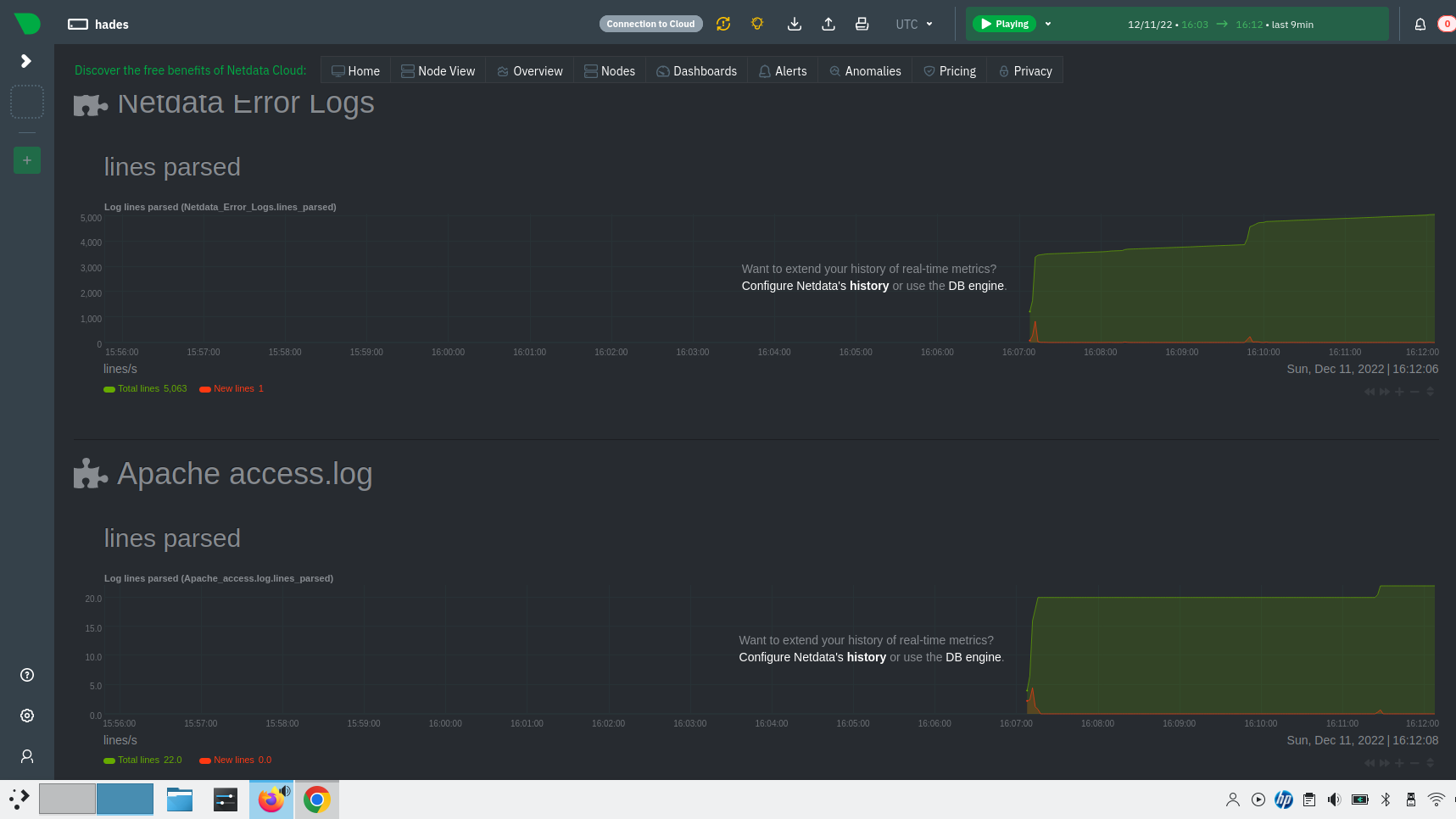Click the yellow update-available refresh icon

click(723, 24)
